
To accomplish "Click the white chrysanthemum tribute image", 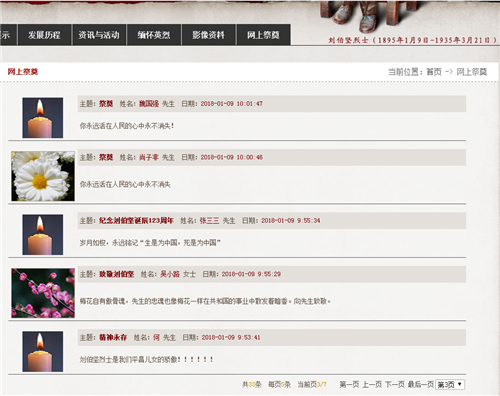I will tap(43, 176).
